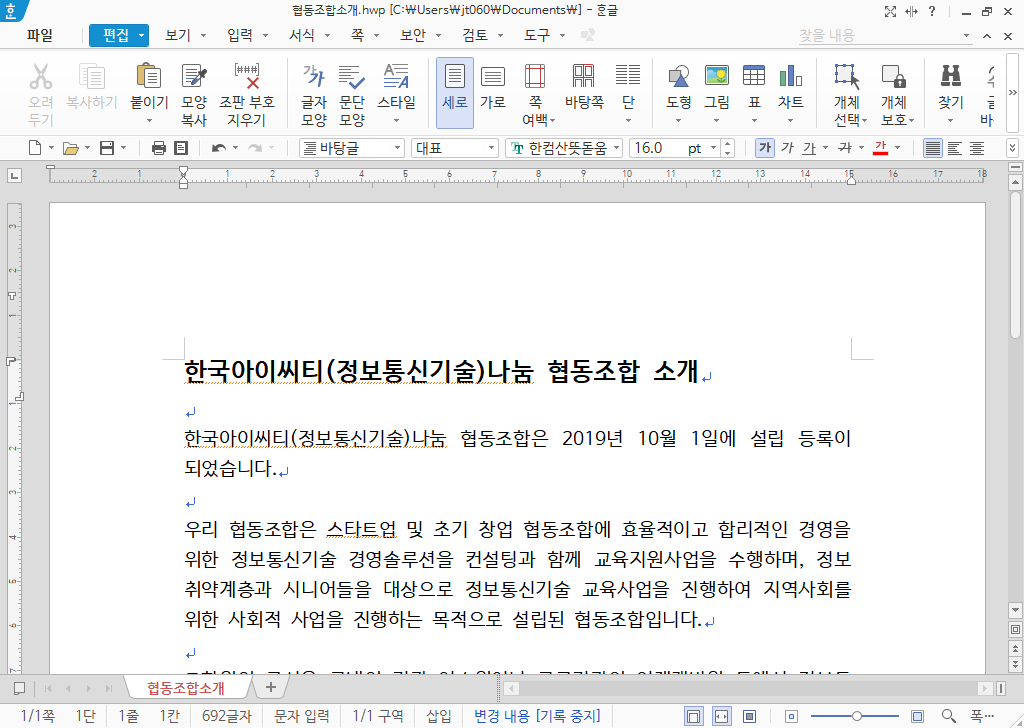Click 개체 선택 object select tool

pyautogui.click(x=847, y=76)
